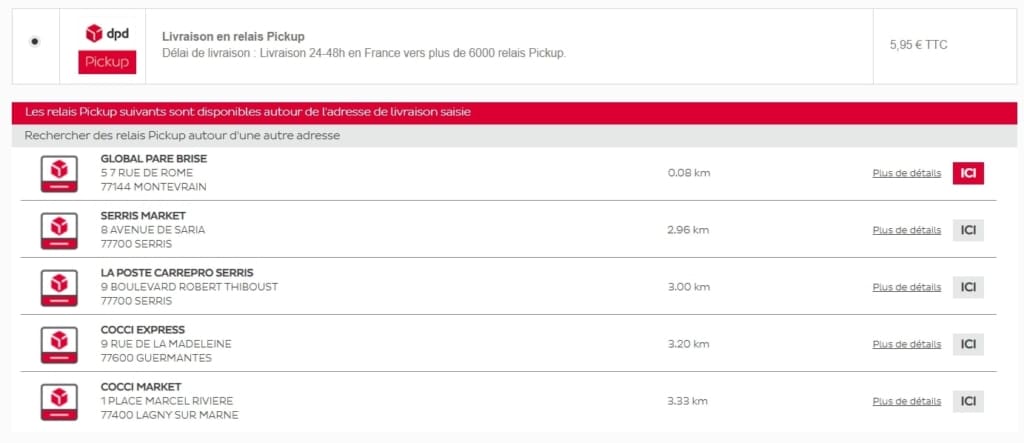This screenshot has height=443, width=1024.
Task: Click the Livraison en relais Pickup title
Action: 233,37
